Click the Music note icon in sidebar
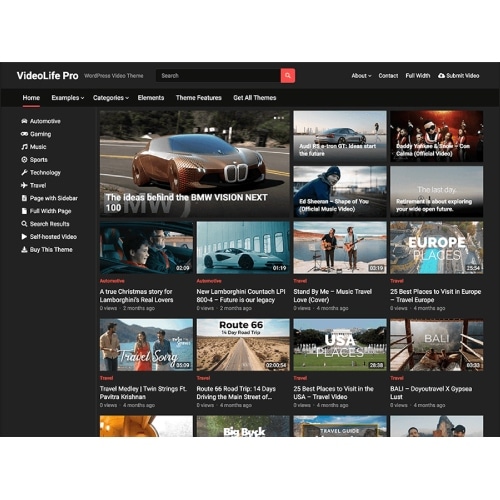The height and width of the screenshot is (500, 500). 24,147
